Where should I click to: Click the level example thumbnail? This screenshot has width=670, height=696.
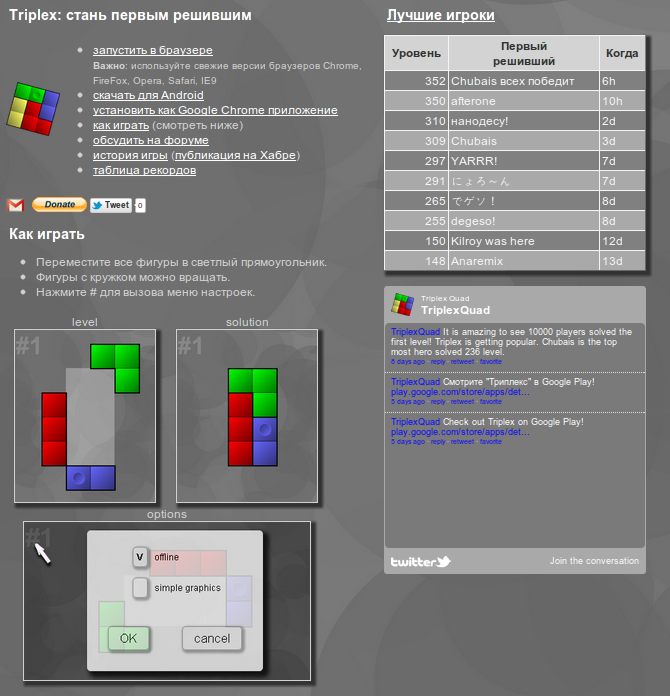(x=85, y=416)
